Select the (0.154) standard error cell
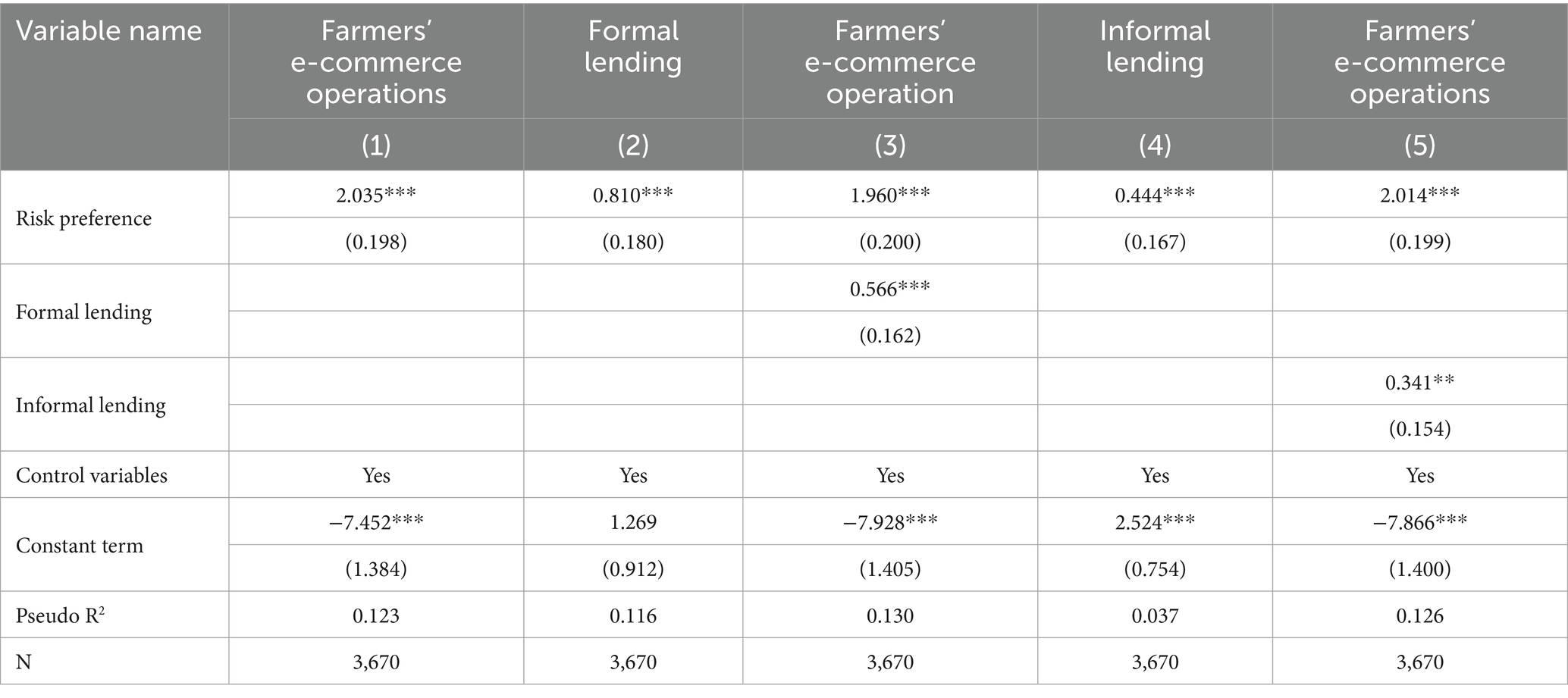Screen dimensions: 1568x698 coord(1419,429)
